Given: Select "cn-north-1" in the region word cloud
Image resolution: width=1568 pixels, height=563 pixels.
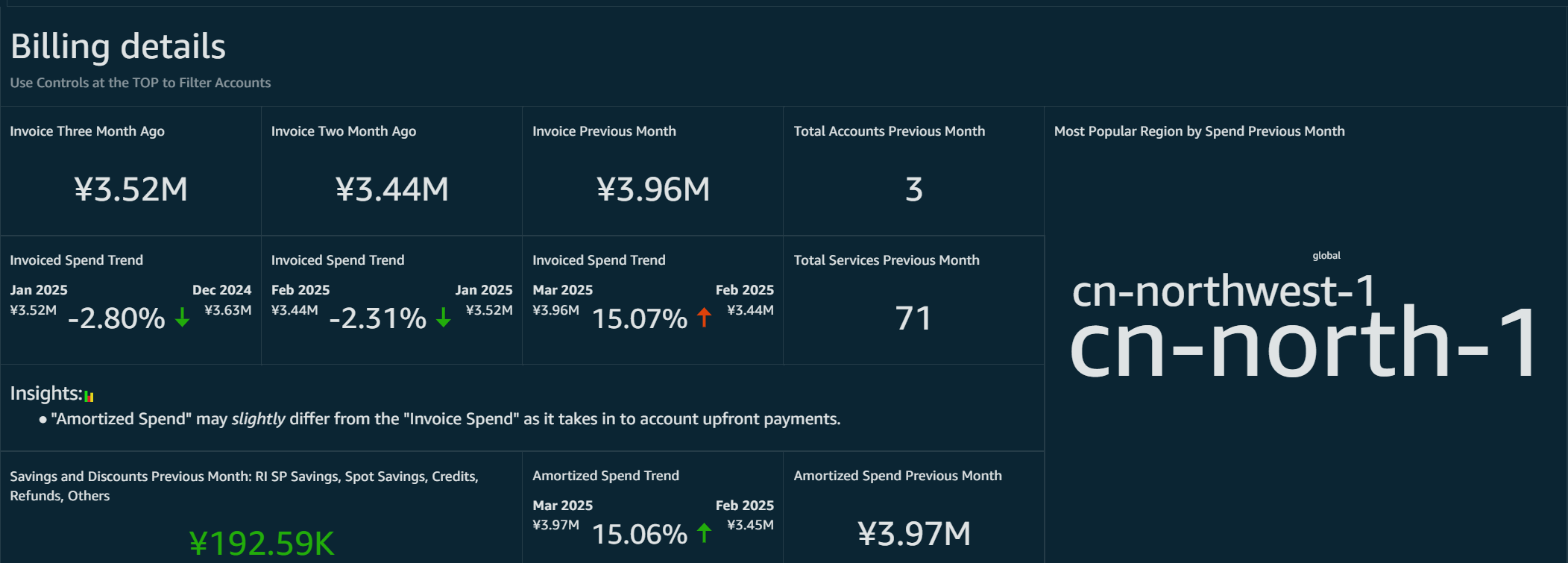Looking at the screenshot, I should [1303, 342].
